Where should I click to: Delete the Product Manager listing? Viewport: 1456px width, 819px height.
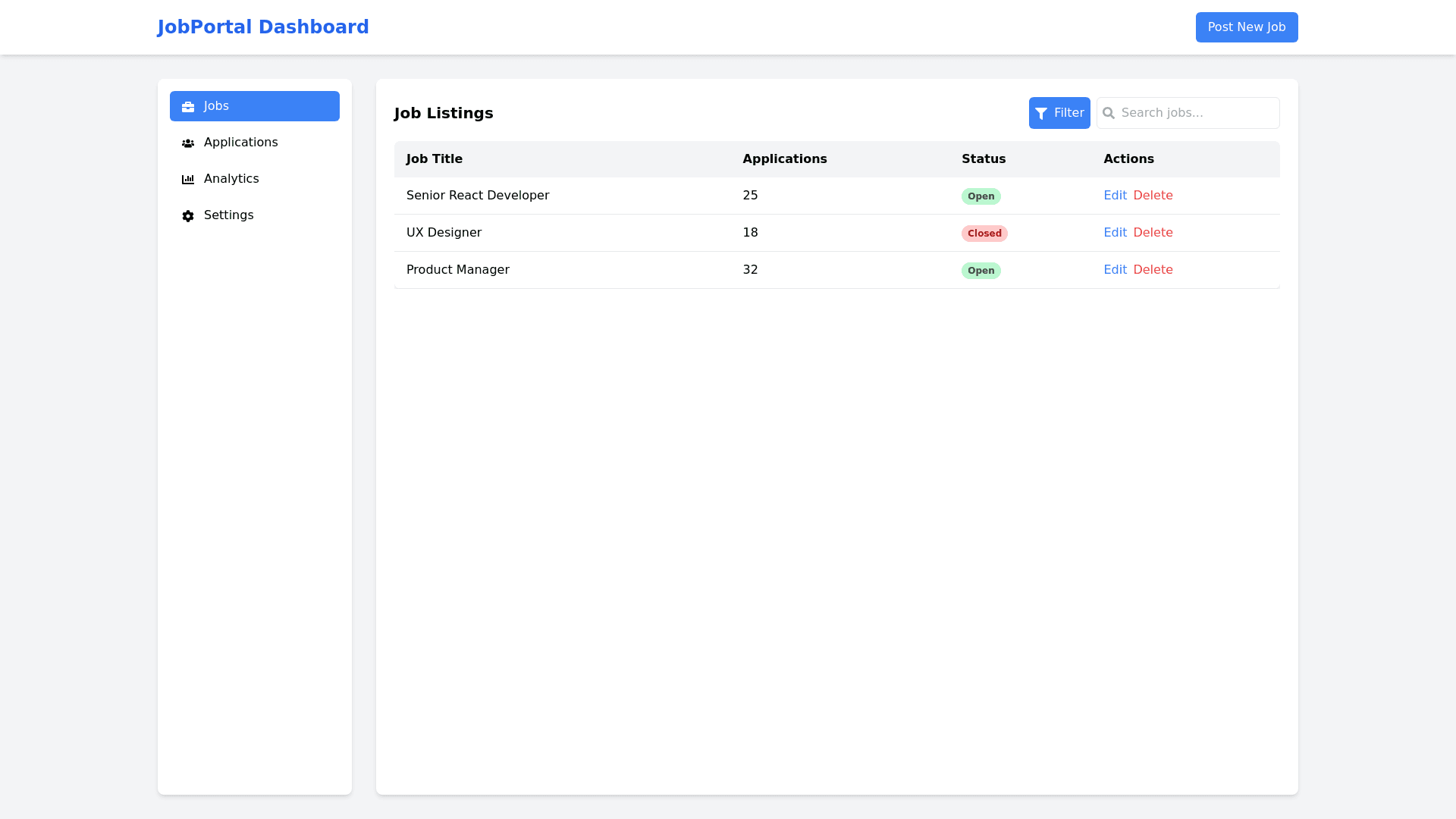coord(1153,270)
